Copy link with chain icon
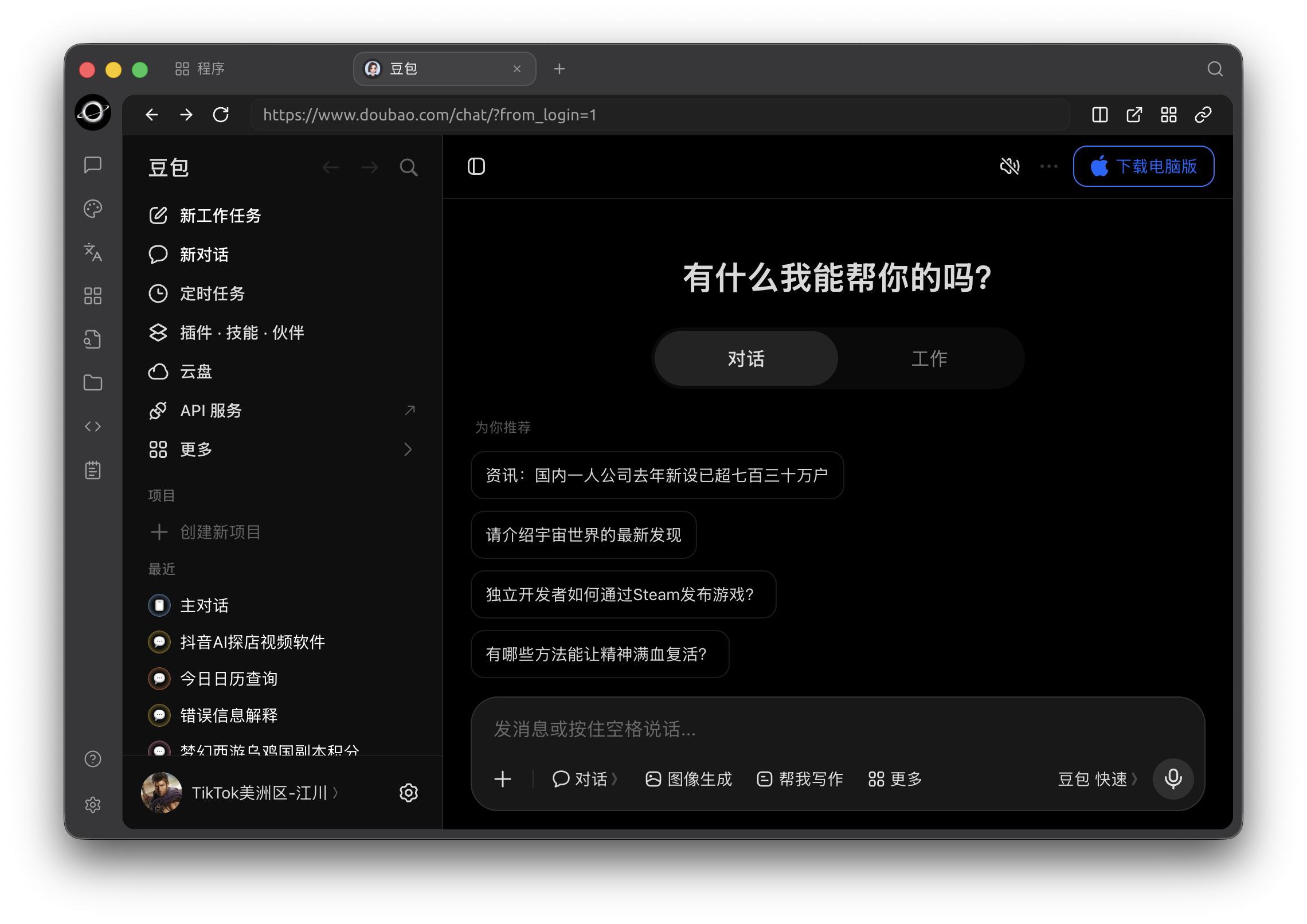This screenshot has height=924, width=1307. point(1203,115)
